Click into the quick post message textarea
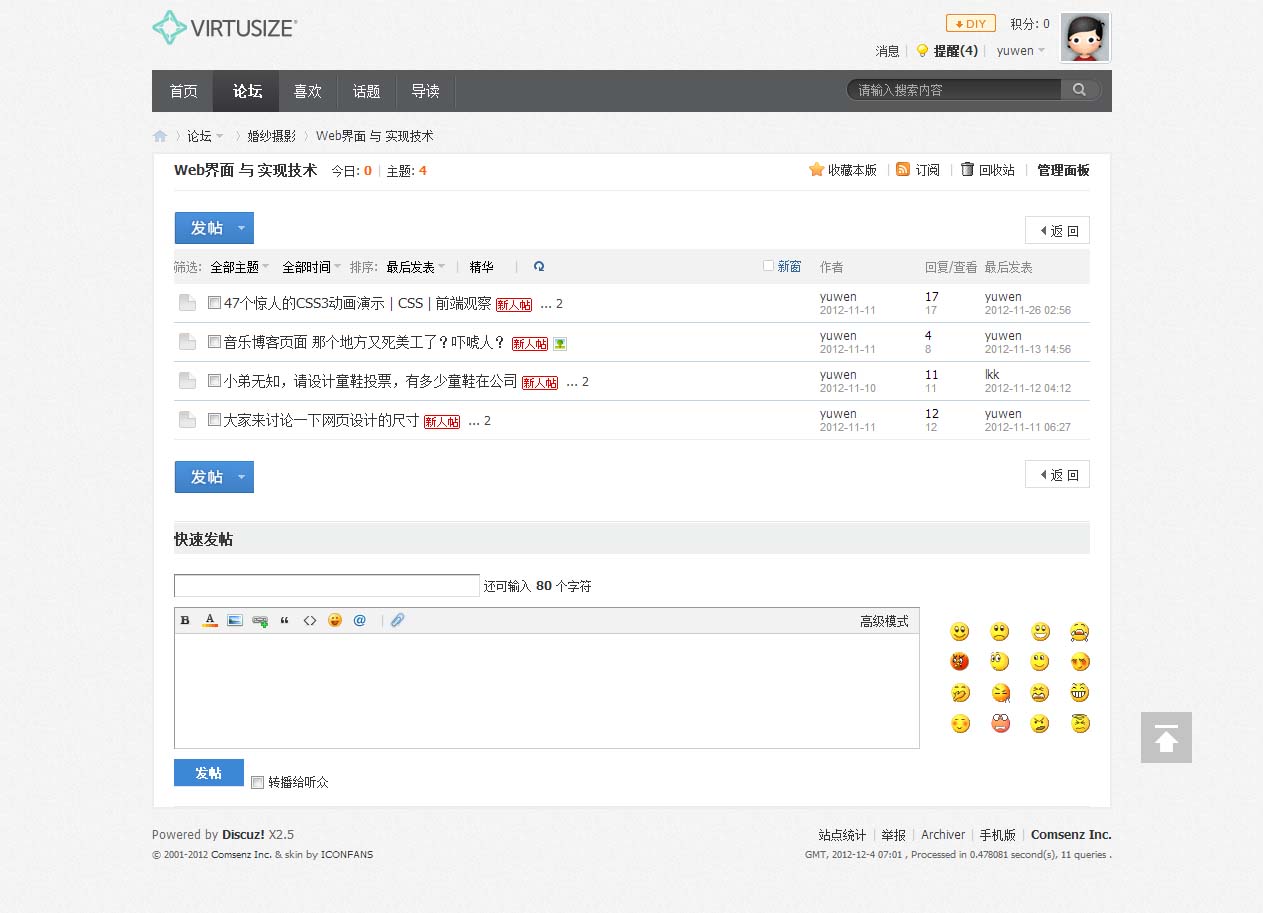The image size is (1263, 913). pyautogui.click(x=547, y=691)
